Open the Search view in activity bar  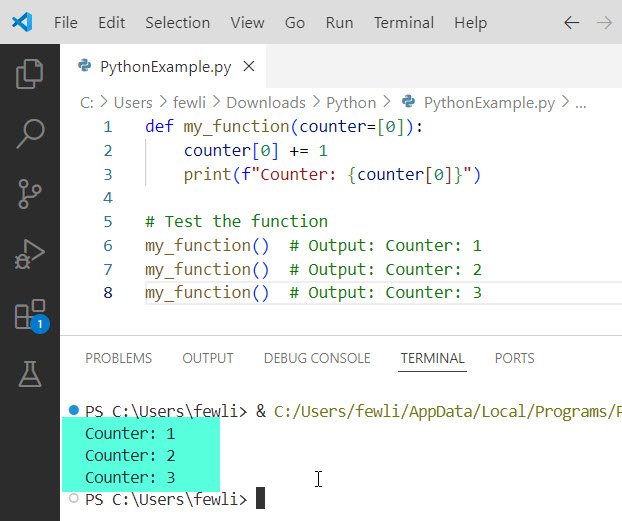(30, 134)
